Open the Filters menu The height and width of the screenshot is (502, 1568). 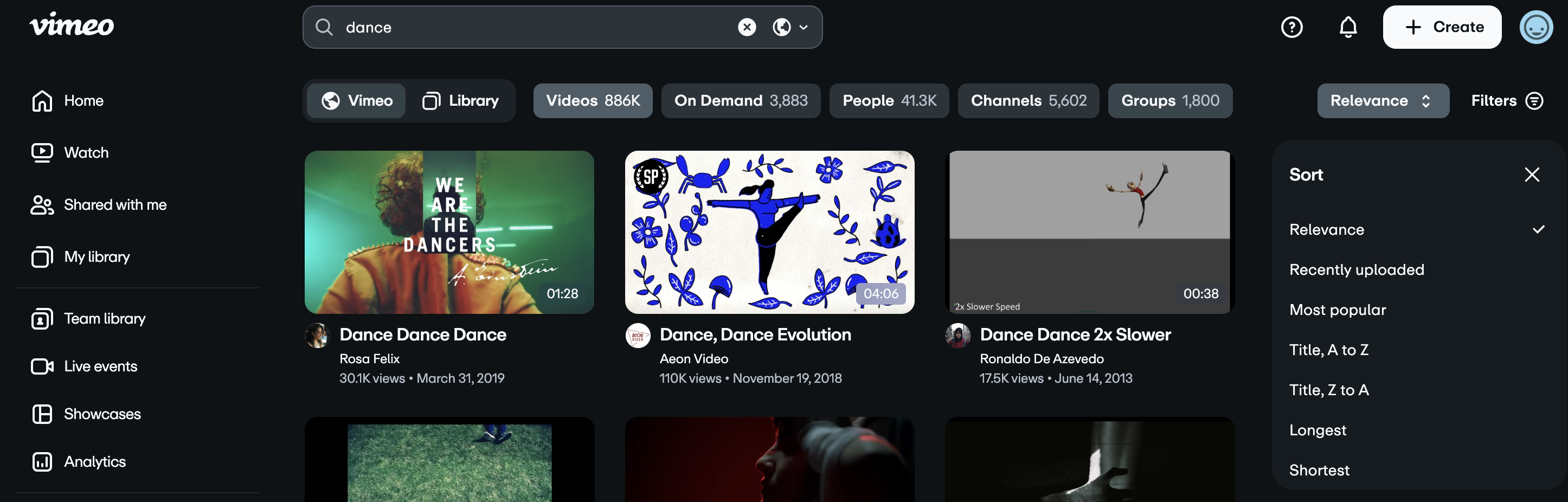1507,100
